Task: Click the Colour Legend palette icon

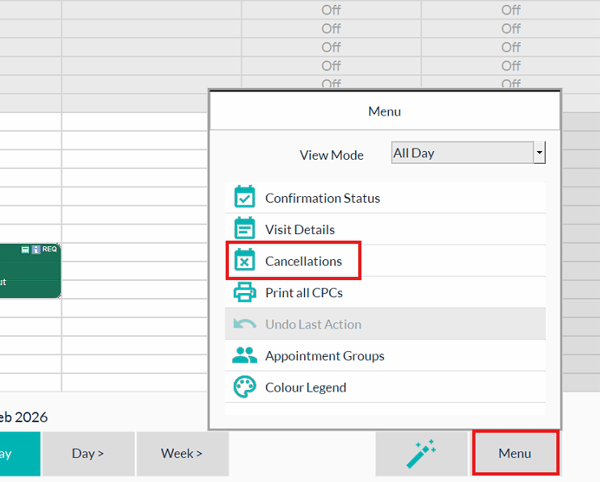Action: click(x=244, y=387)
